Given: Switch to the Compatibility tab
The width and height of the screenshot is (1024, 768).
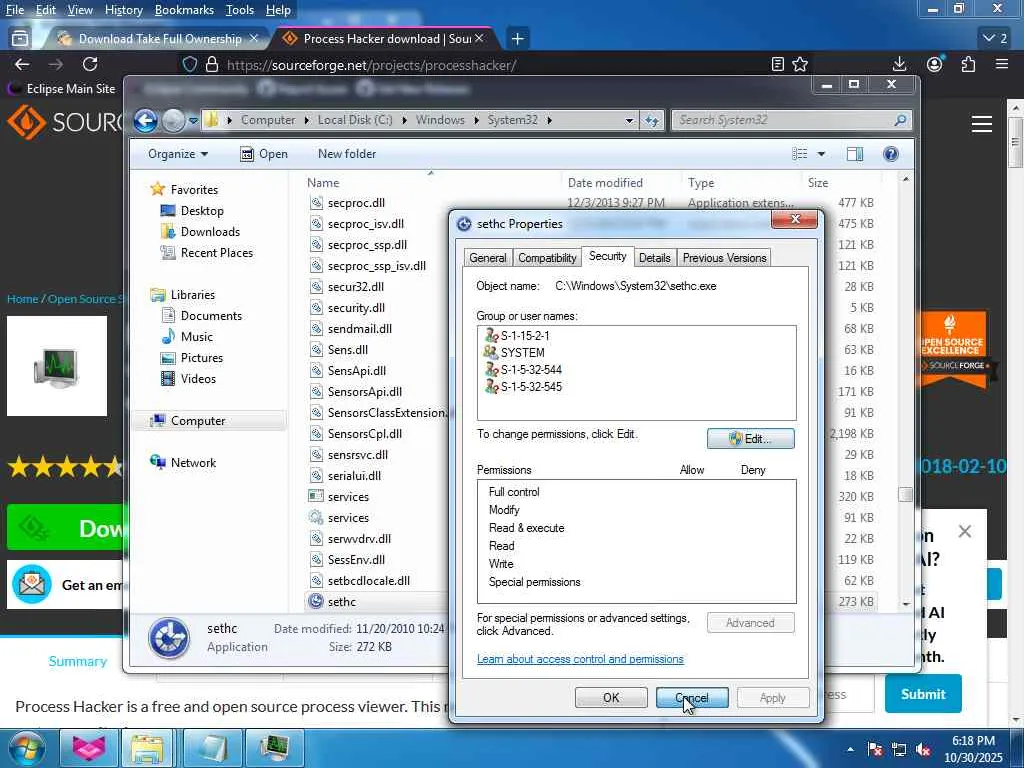Looking at the screenshot, I should point(547,258).
